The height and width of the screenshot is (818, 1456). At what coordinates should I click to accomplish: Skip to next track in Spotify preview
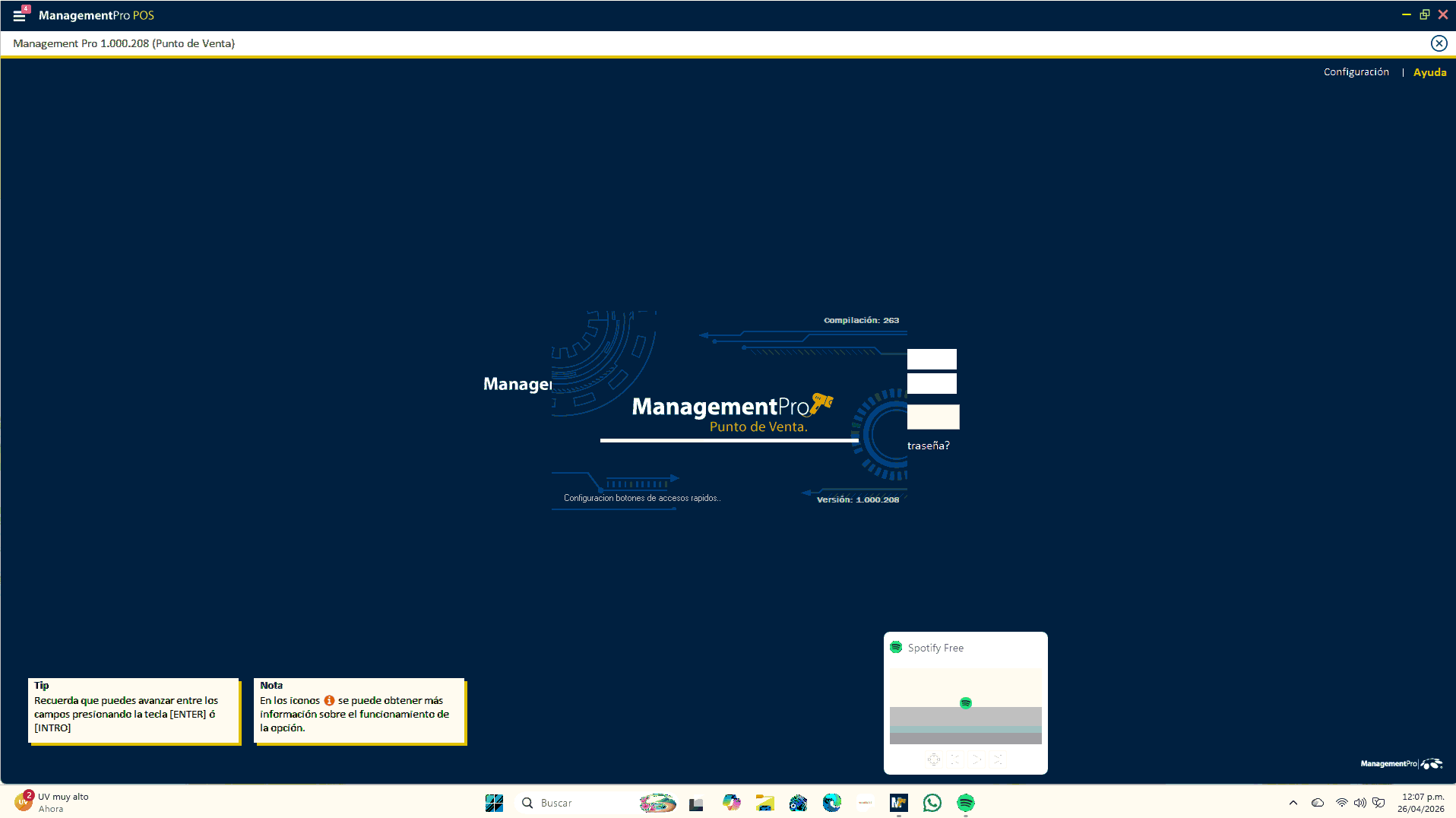[x=998, y=759]
